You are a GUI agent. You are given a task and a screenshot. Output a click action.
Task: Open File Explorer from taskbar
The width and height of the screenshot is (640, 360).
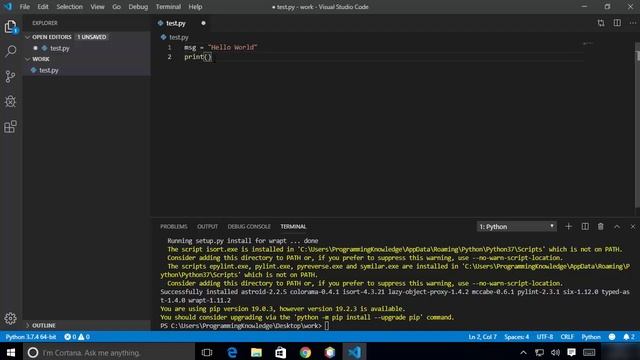coord(256,352)
